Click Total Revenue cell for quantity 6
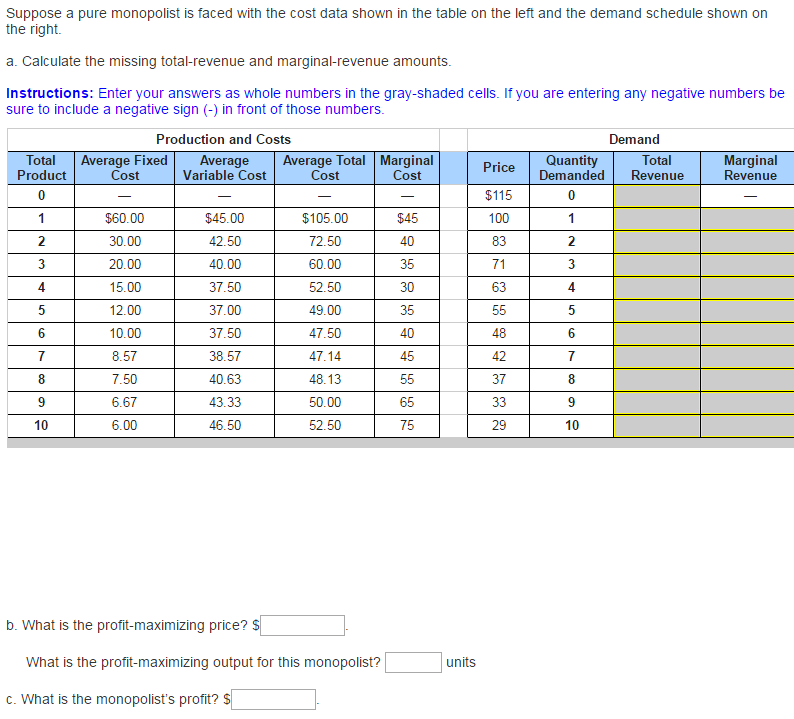Screen dimensions: 794x719 657,334
